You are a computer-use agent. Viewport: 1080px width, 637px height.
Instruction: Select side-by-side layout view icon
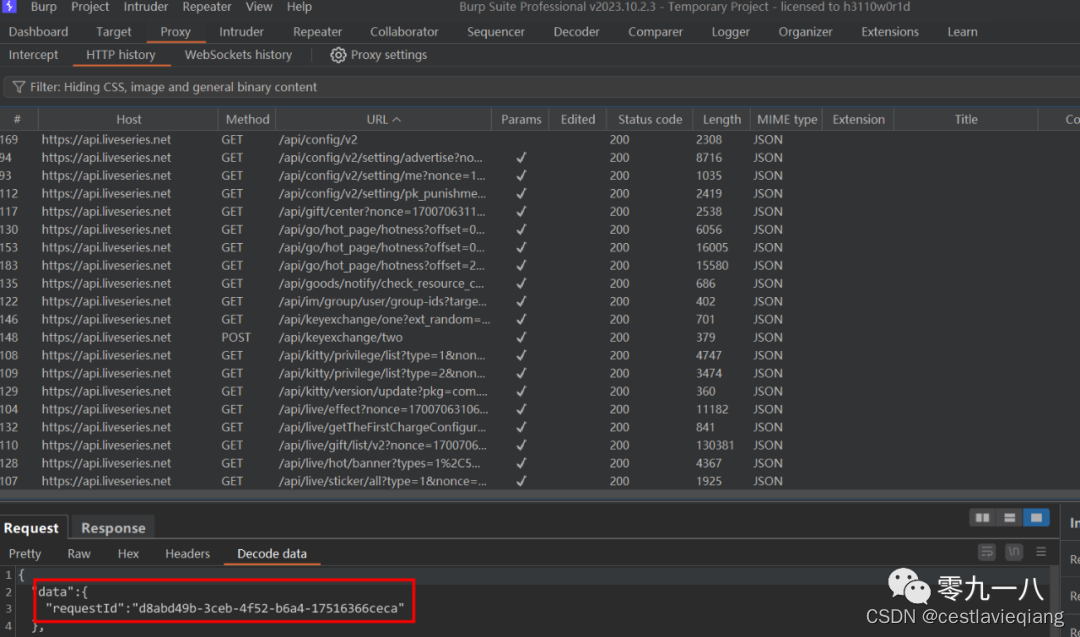point(982,518)
